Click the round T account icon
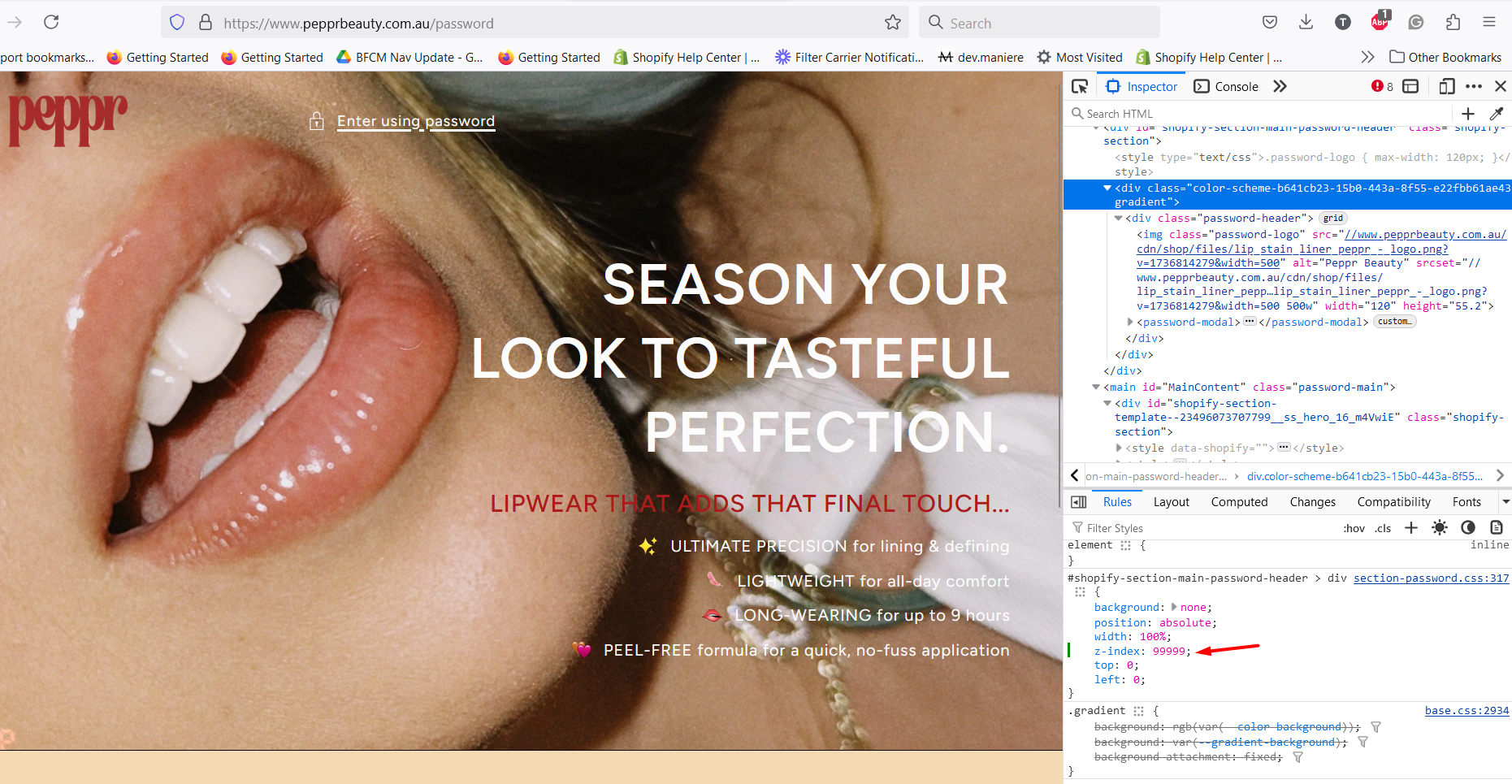Screen dimensions: 1512x784 (1343, 22)
